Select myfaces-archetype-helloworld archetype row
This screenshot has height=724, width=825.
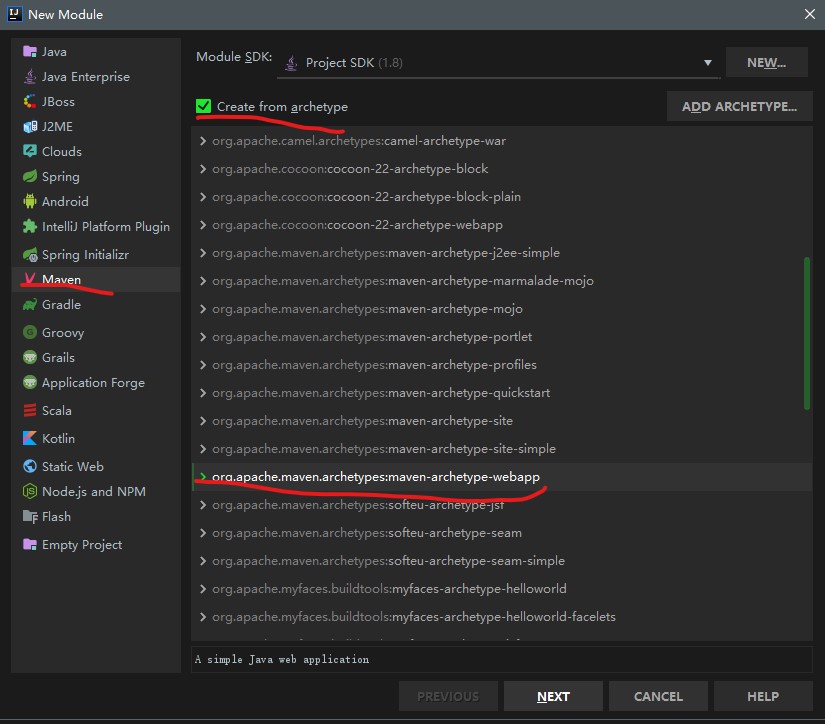tap(501, 589)
